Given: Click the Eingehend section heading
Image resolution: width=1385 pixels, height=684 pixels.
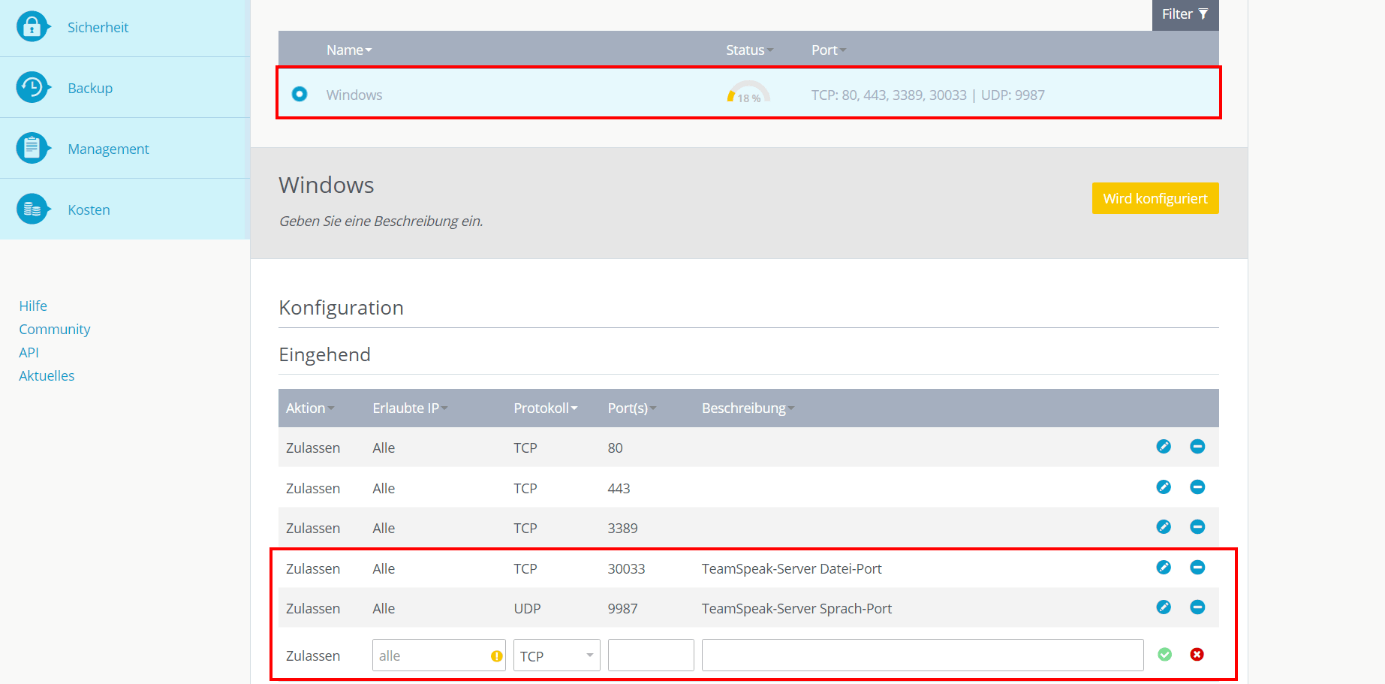Looking at the screenshot, I should click(x=325, y=354).
